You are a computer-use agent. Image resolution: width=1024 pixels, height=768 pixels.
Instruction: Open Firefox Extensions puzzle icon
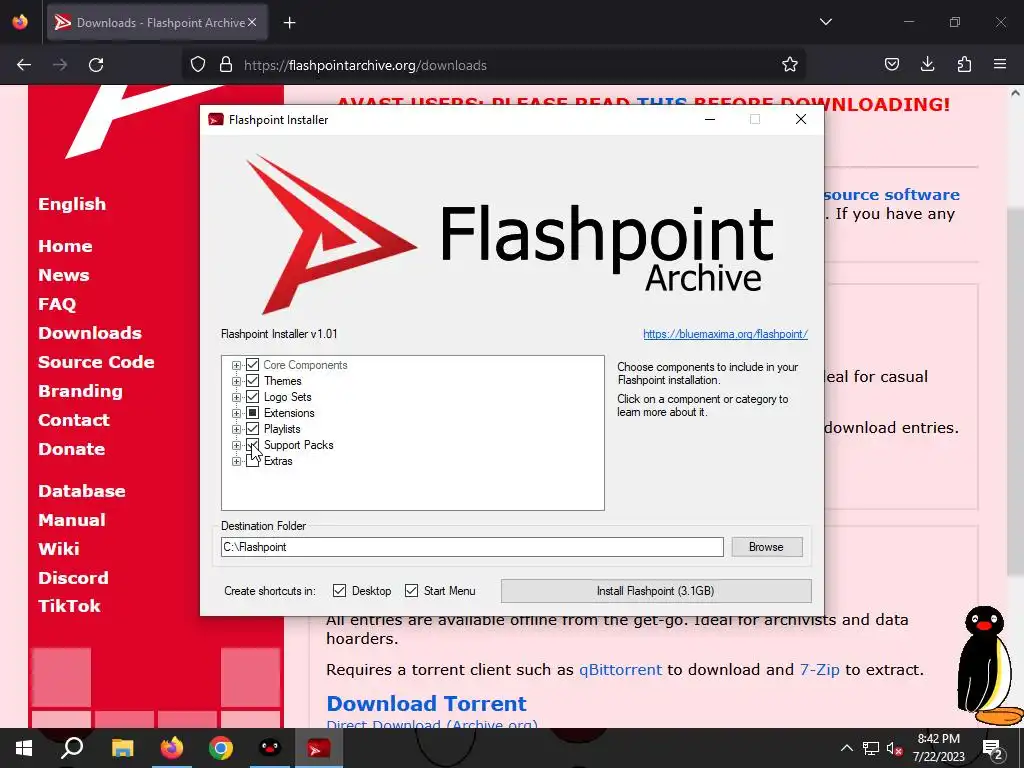coord(964,65)
